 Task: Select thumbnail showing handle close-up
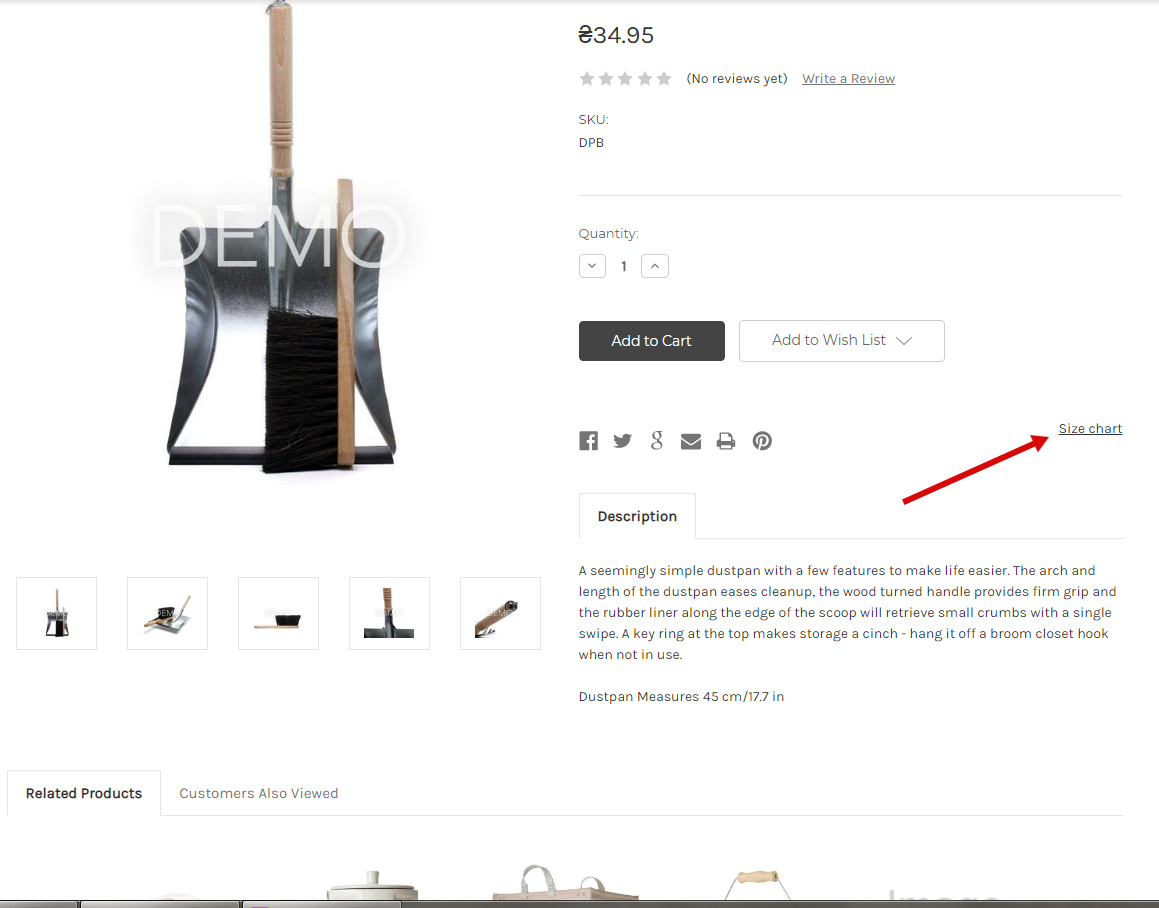tap(500, 614)
